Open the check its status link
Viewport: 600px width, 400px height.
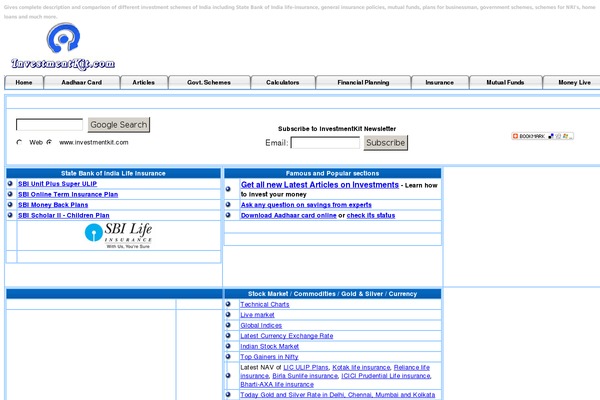[x=371, y=216]
